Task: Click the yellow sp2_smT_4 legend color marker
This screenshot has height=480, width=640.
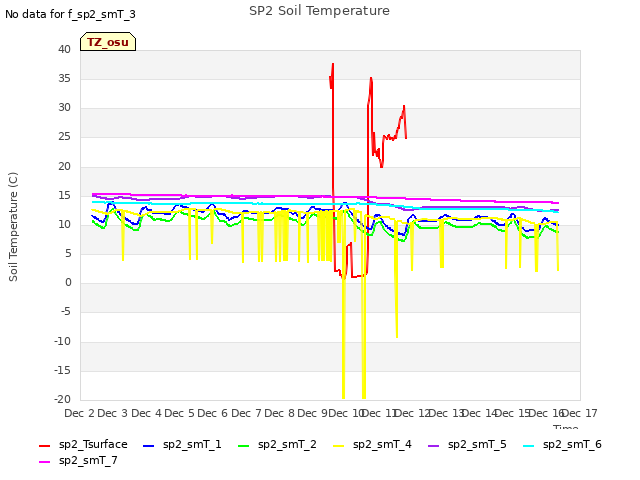Action: click(x=338, y=446)
